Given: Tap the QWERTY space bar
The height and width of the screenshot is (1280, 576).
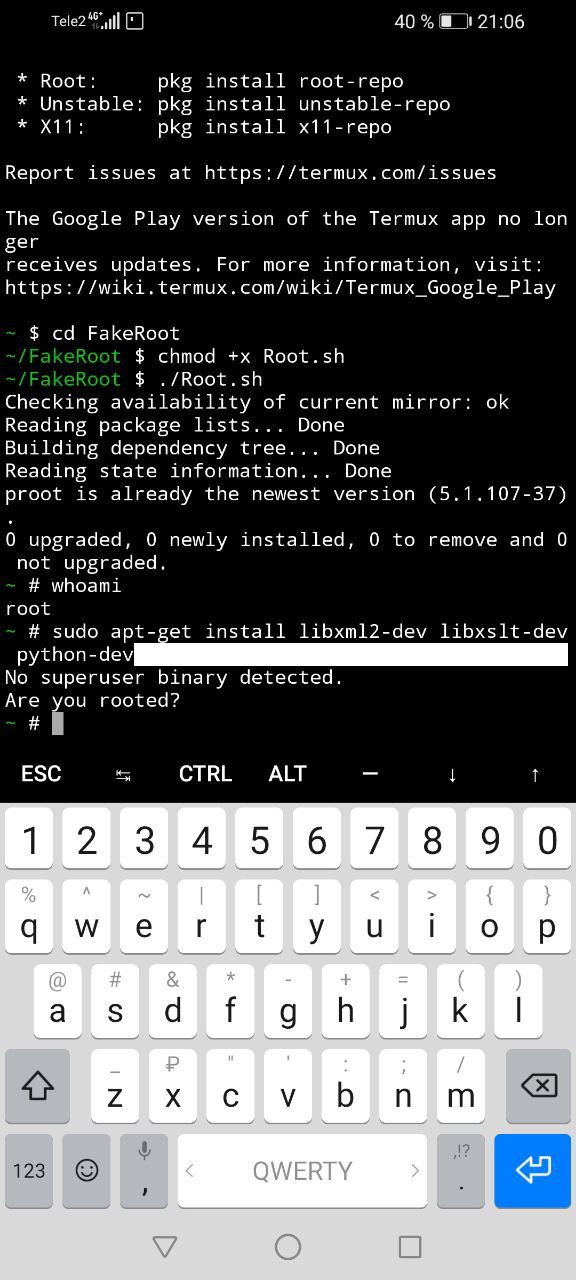Looking at the screenshot, I should pyautogui.click(x=302, y=1170).
